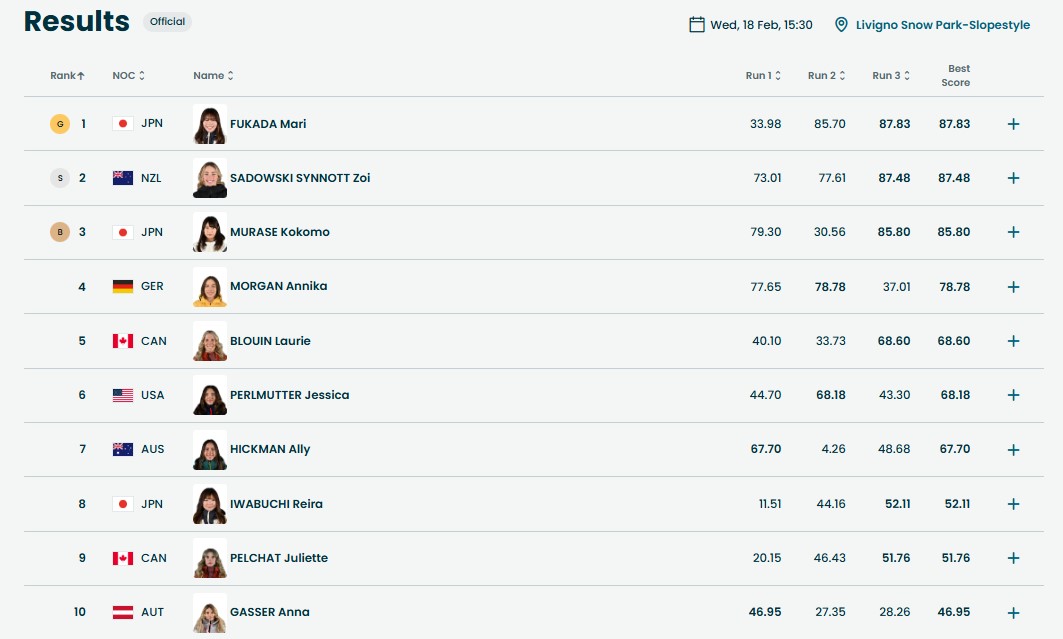Click BLOUIN Laurie's athlete photo thumbnail
The height and width of the screenshot is (639, 1063).
pos(210,341)
